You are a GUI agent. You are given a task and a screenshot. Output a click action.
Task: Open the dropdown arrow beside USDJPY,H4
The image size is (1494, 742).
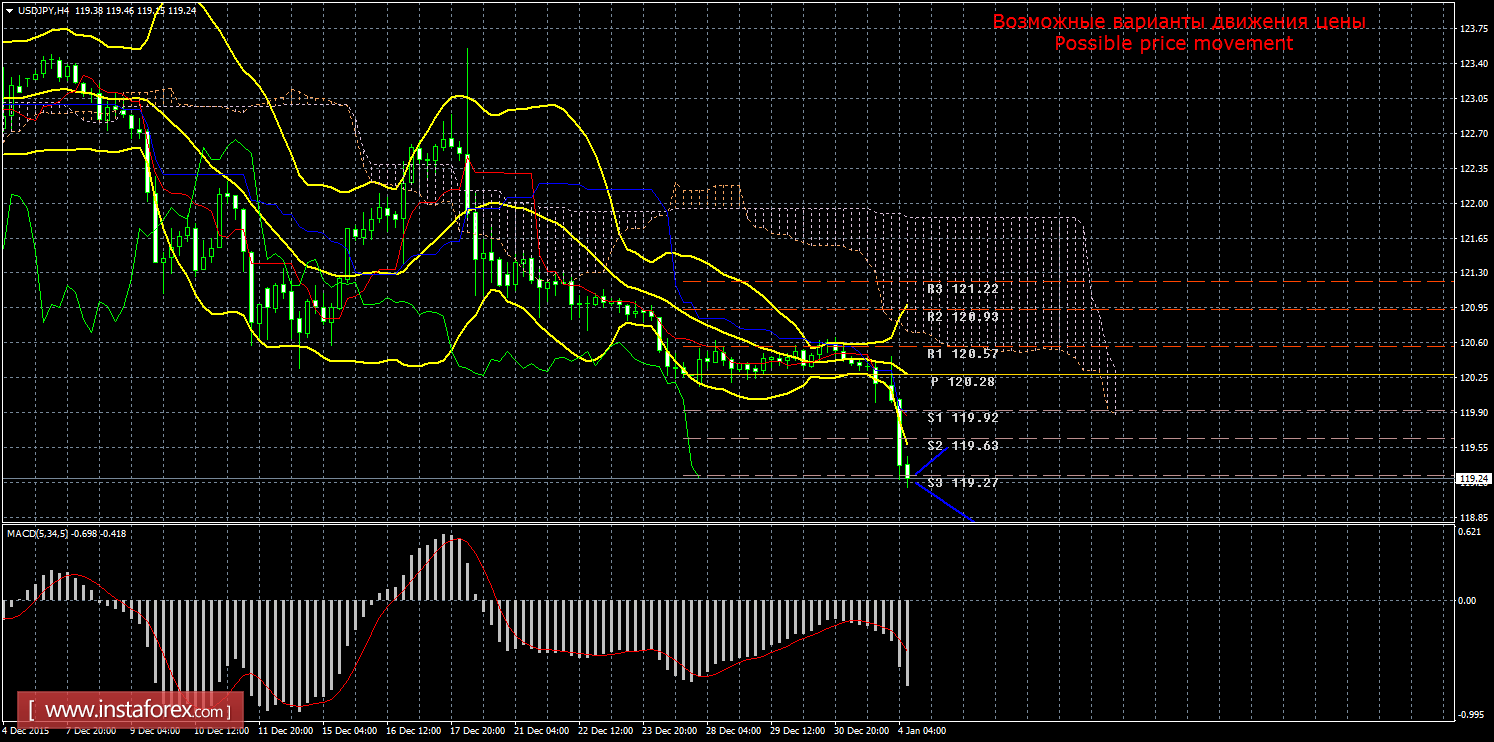click(8, 10)
